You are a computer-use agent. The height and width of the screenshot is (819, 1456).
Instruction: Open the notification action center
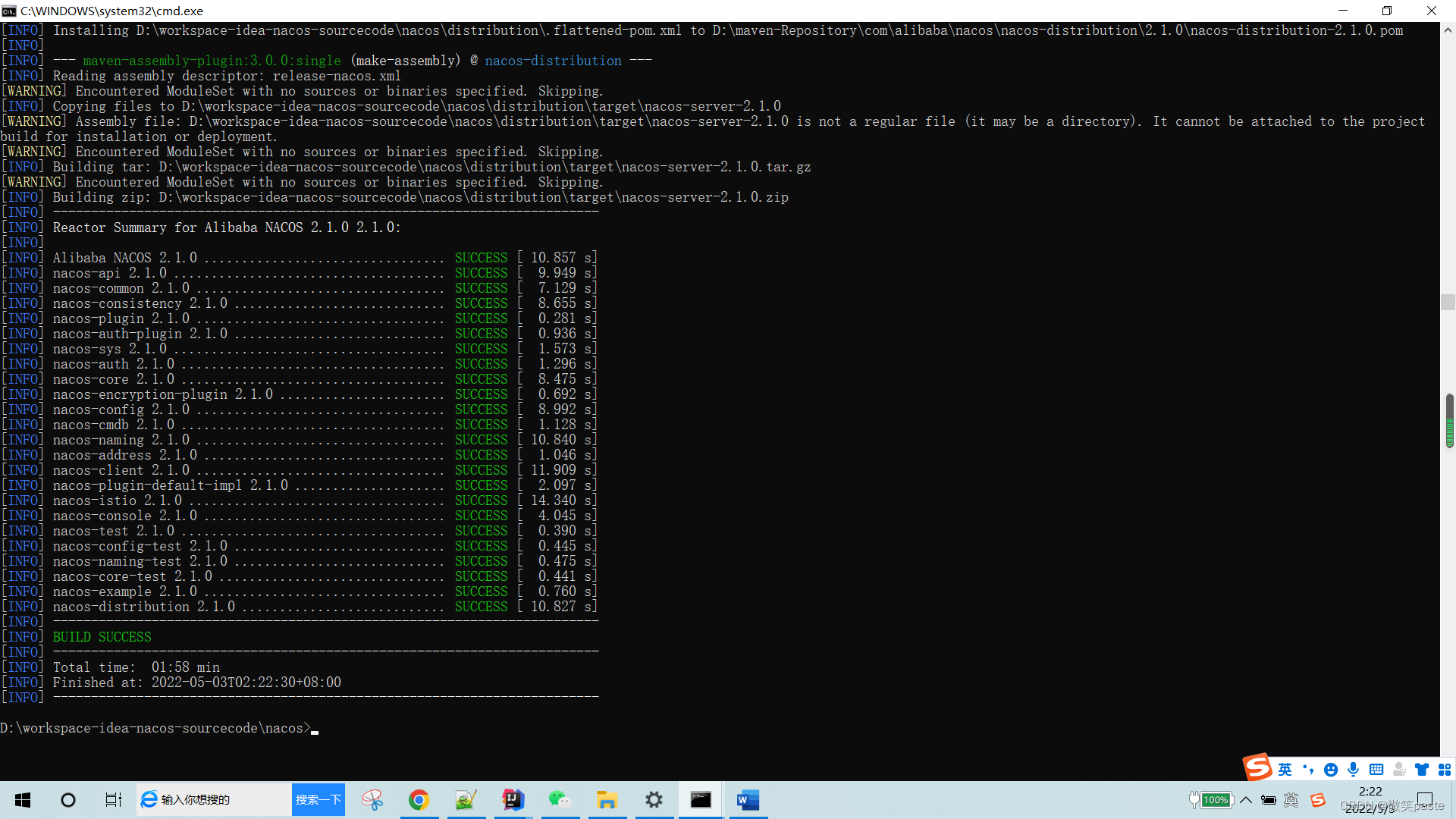pyautogui.click(x=1425, y=800)
